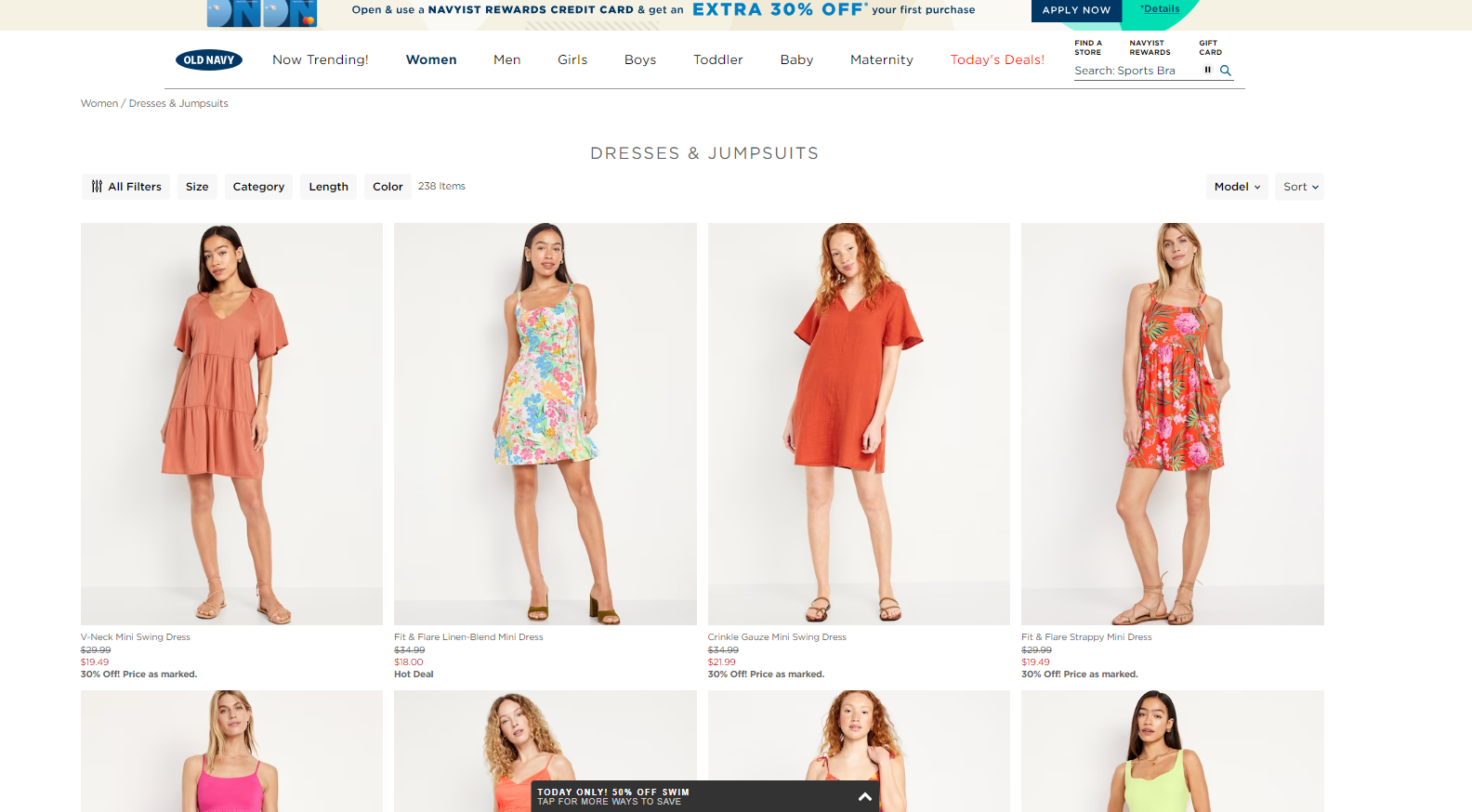Click Find a Store link
The height and width of the screenshot is (812, 1472).
(x=1088, y=47)
